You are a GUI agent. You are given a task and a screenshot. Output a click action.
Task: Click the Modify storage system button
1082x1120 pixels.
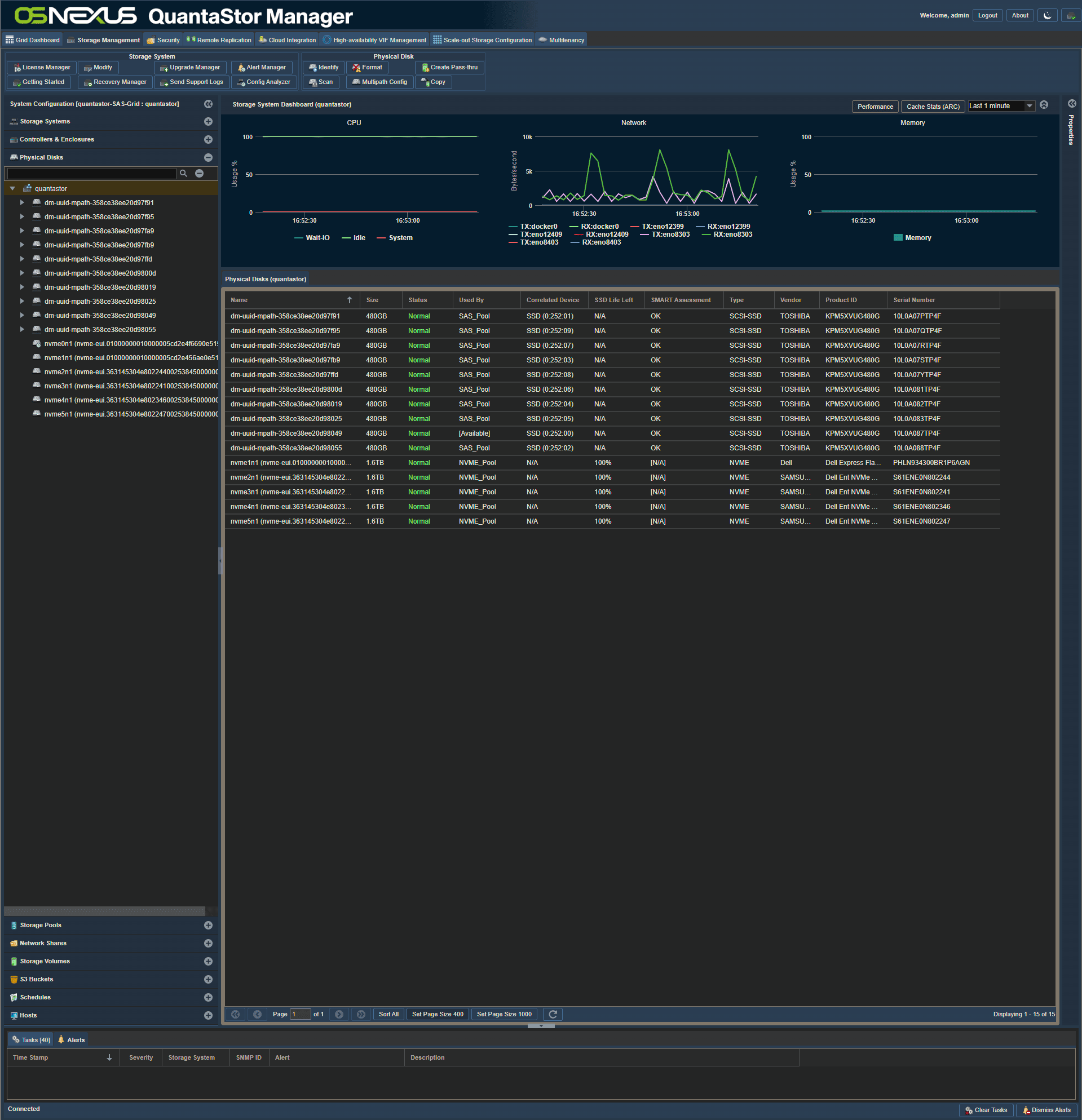click(x=98, y=68)
